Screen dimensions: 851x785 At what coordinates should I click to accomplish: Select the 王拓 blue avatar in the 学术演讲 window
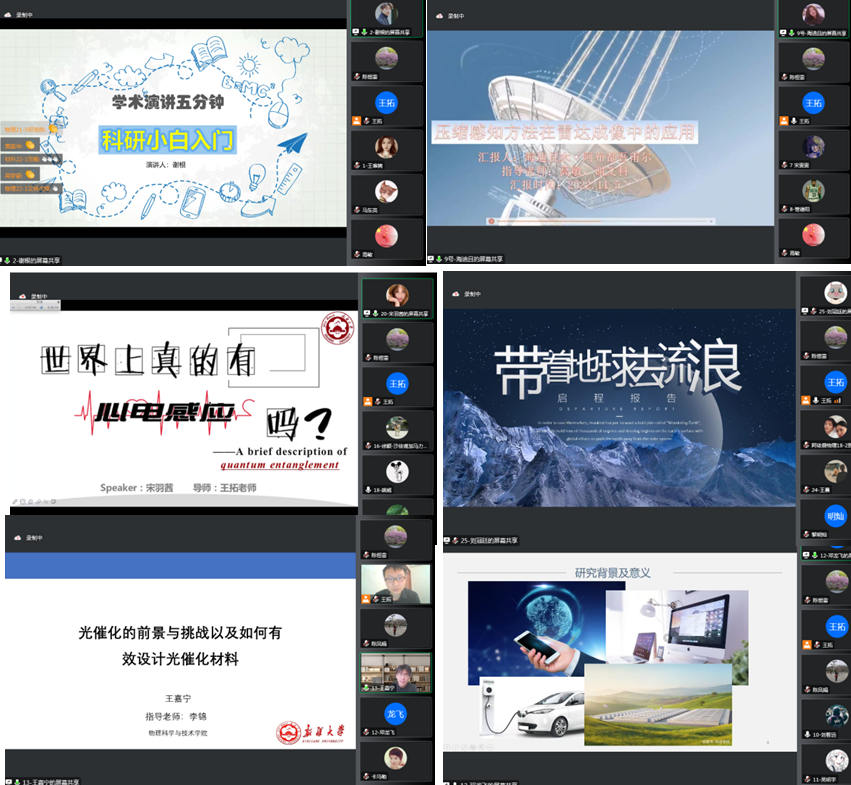pos(386,103)
